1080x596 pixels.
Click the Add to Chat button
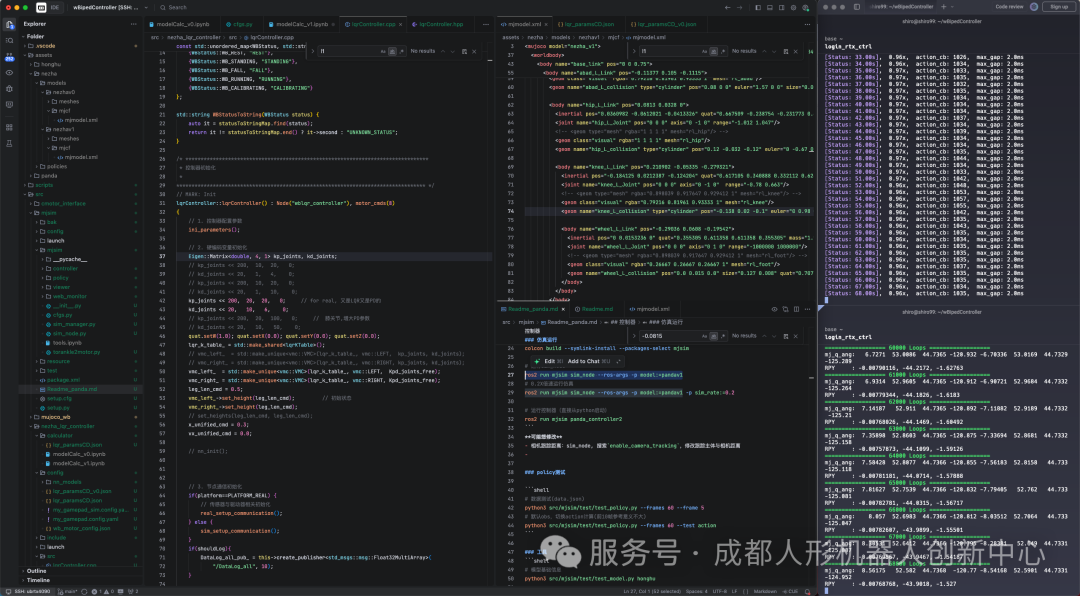pos(582,361)
